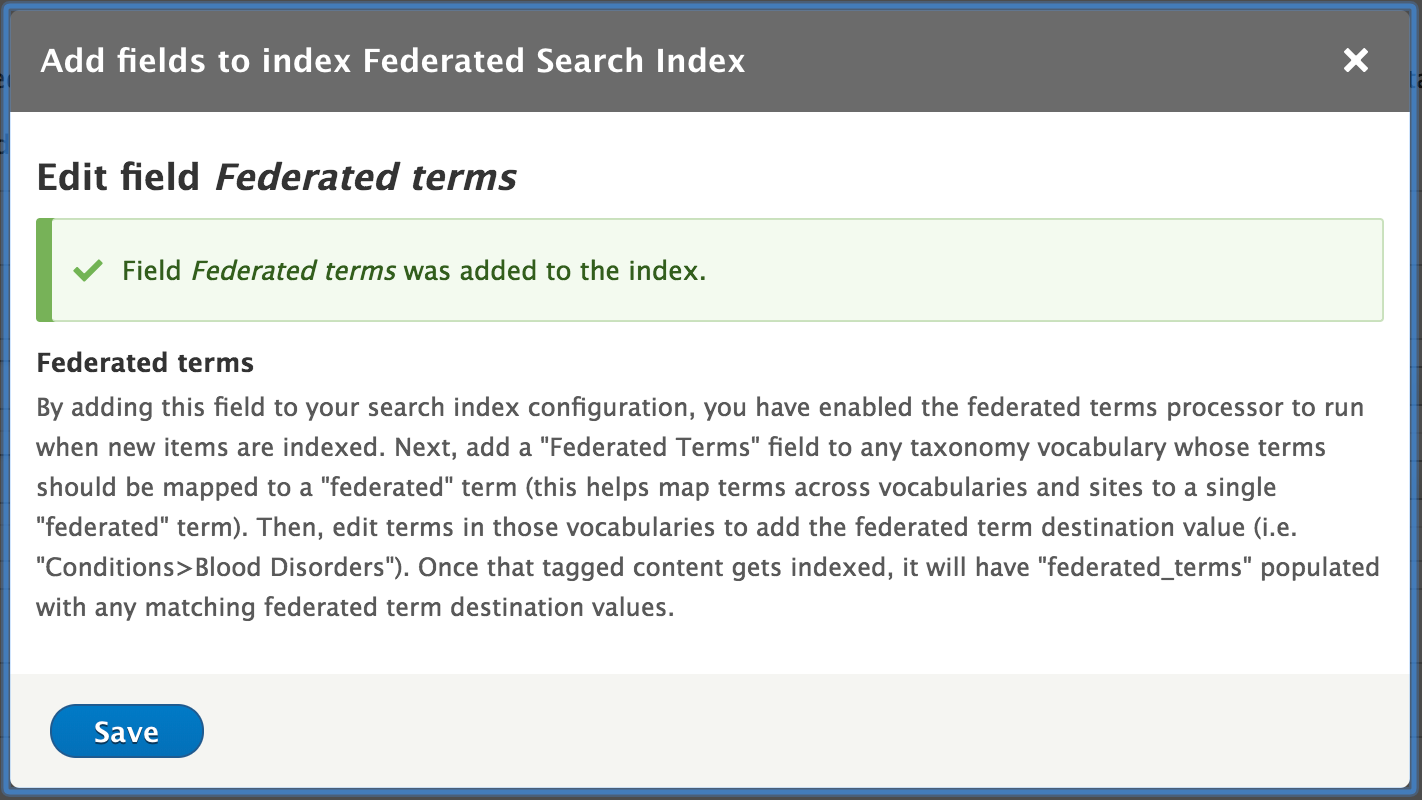Click the blue Save button
Viewport: 1422px width, 800px height.
(x=126, y=731)
